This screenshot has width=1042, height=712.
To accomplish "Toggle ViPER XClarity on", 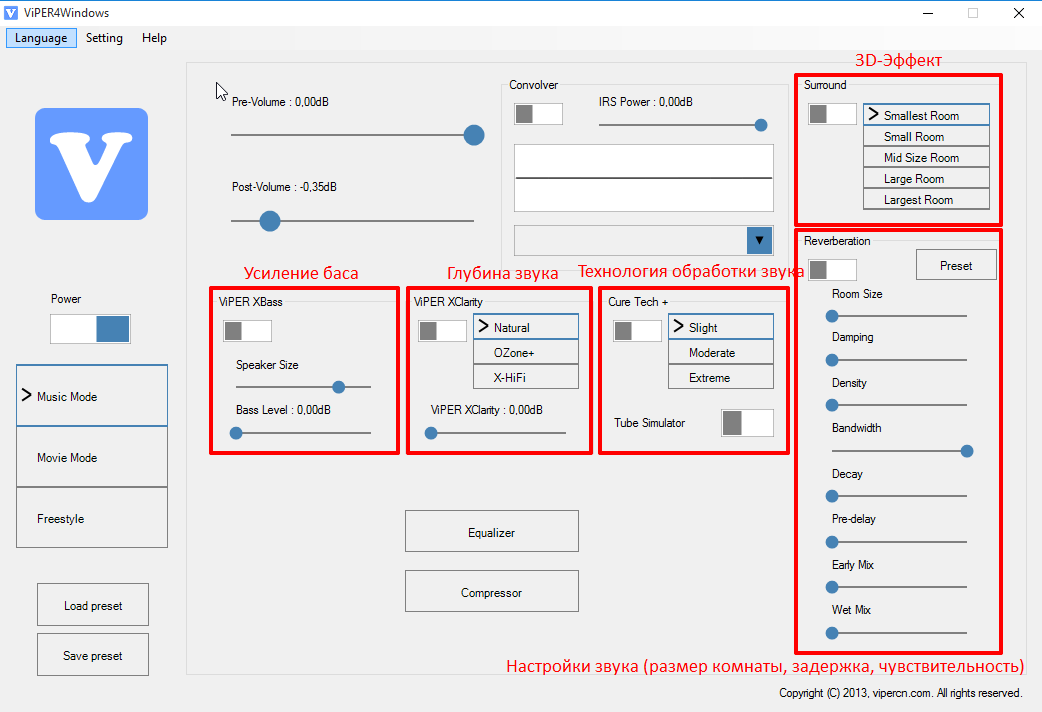I will point(442,330).
